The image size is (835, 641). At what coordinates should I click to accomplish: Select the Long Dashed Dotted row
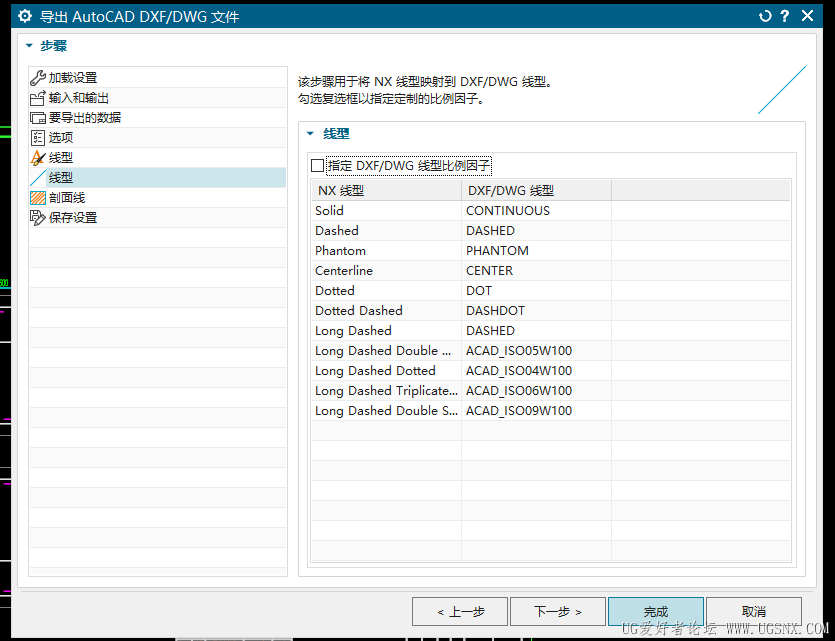tap(387, 371)
